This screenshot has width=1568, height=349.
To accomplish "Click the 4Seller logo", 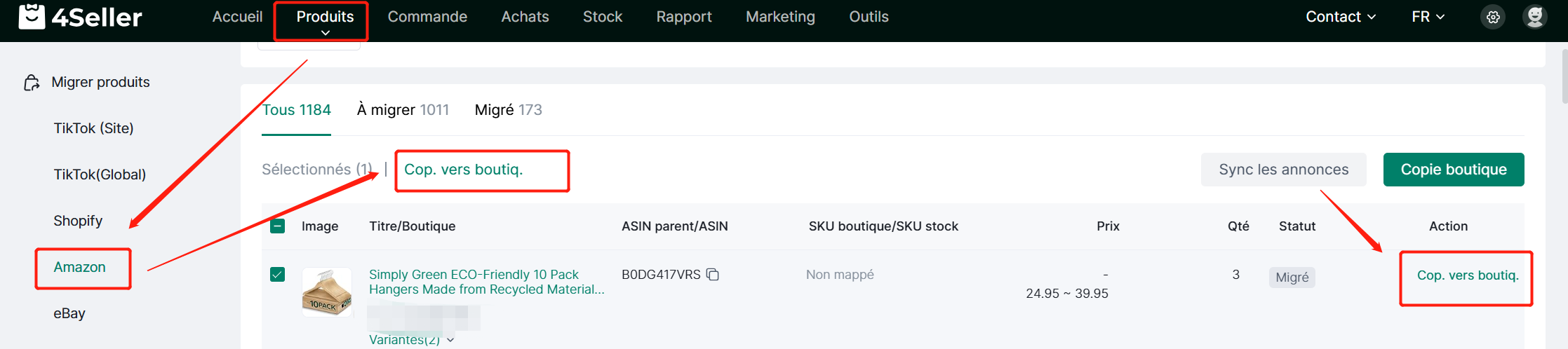I will tap(80, 17).
